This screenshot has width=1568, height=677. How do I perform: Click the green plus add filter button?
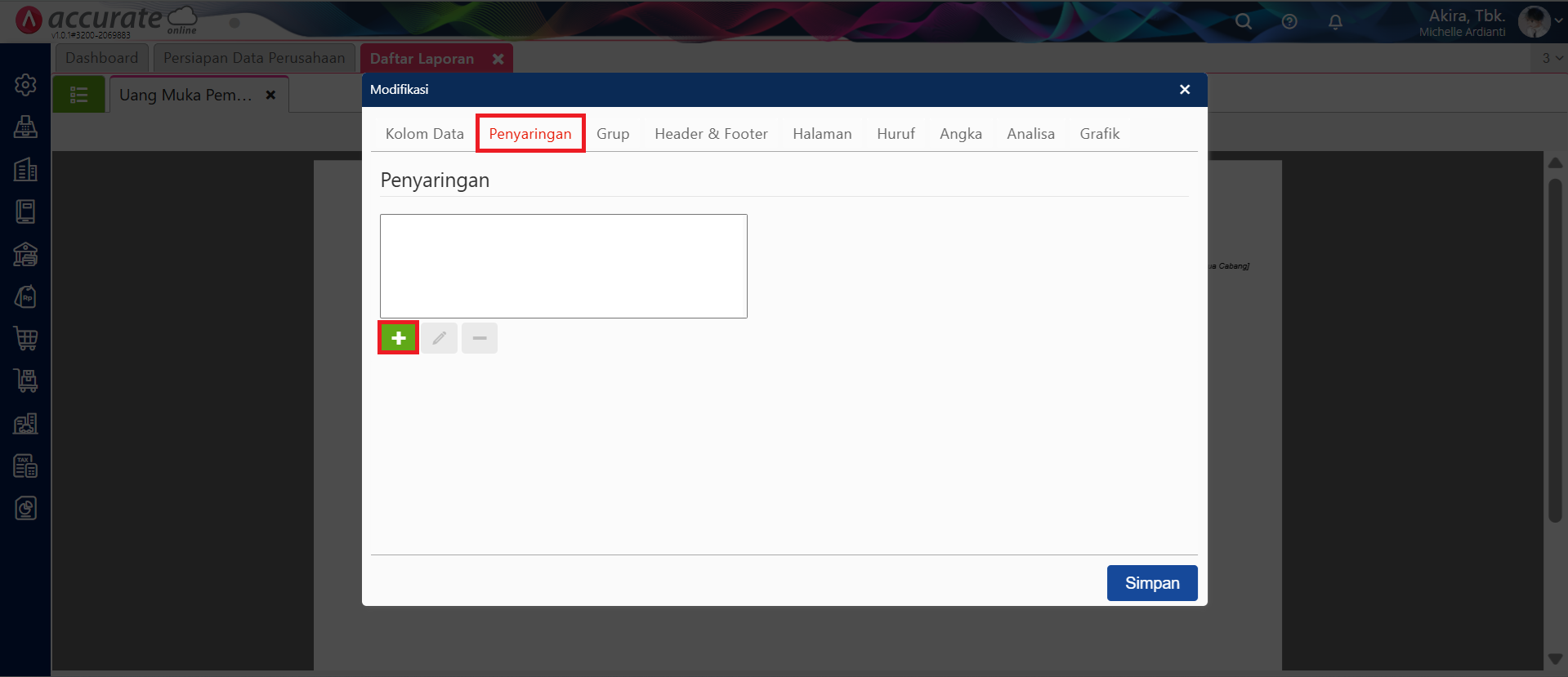[x=398, y=338]
